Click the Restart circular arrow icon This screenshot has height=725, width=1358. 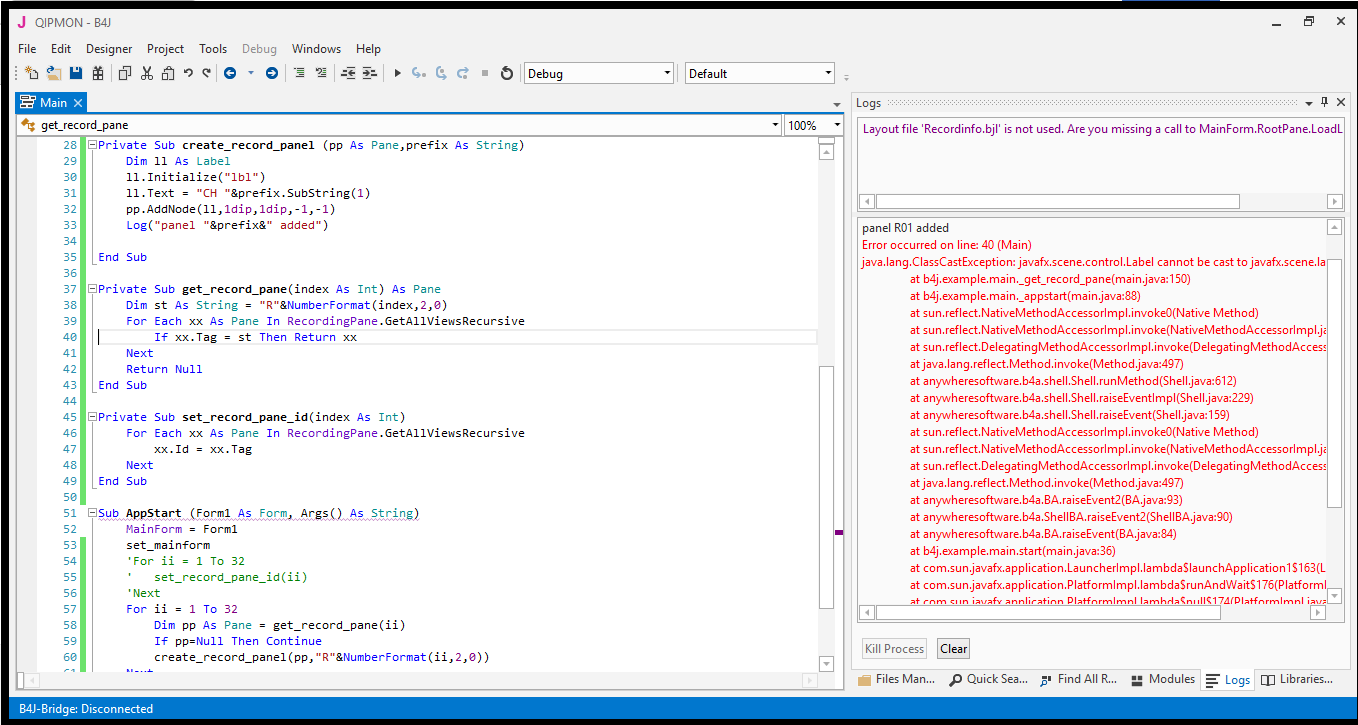point(506,73)
